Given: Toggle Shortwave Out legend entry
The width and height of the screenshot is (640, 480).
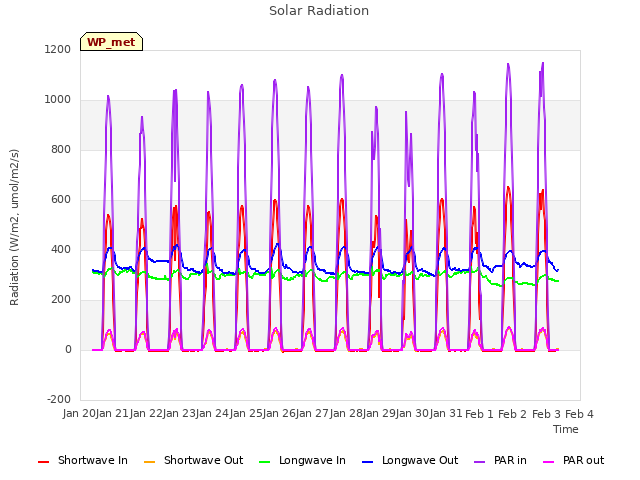Looking at the screenshot, I should click(193, 460).
